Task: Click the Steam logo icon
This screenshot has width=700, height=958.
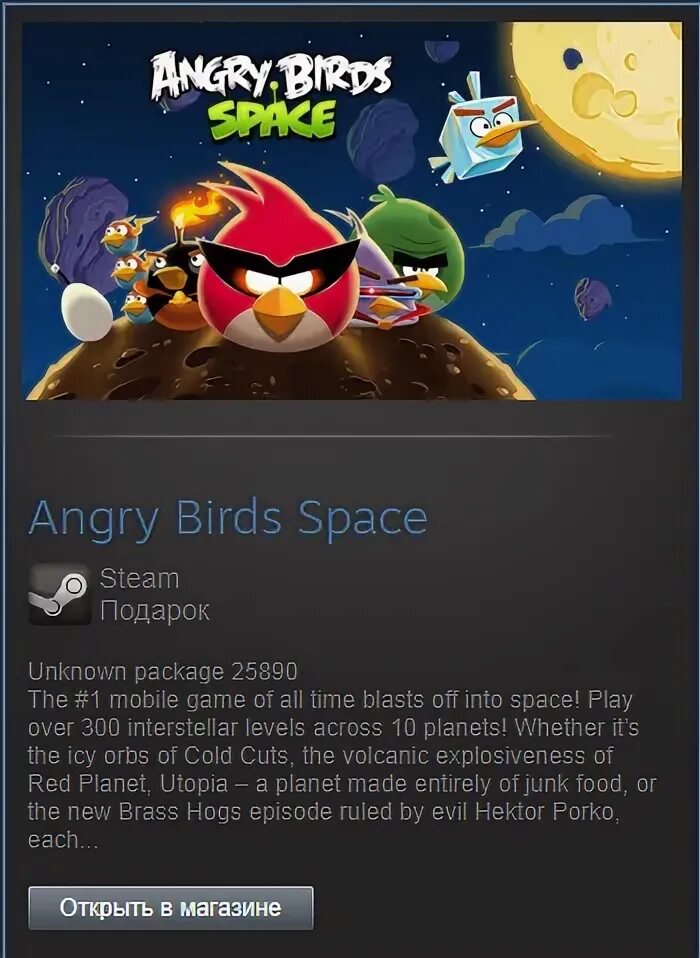Action: point(59,594)
